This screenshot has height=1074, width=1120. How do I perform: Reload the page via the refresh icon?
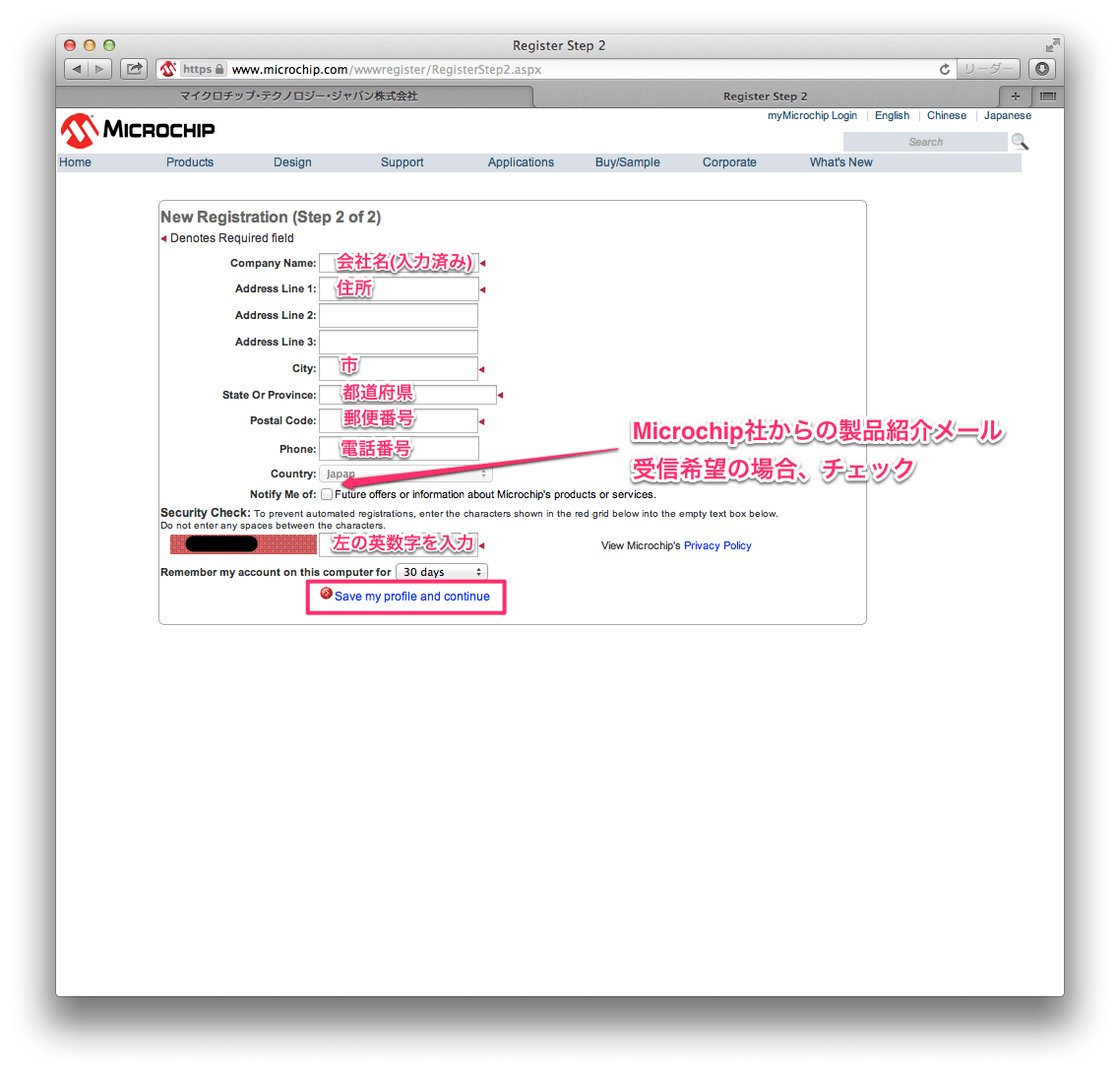[x=943, y=69]
